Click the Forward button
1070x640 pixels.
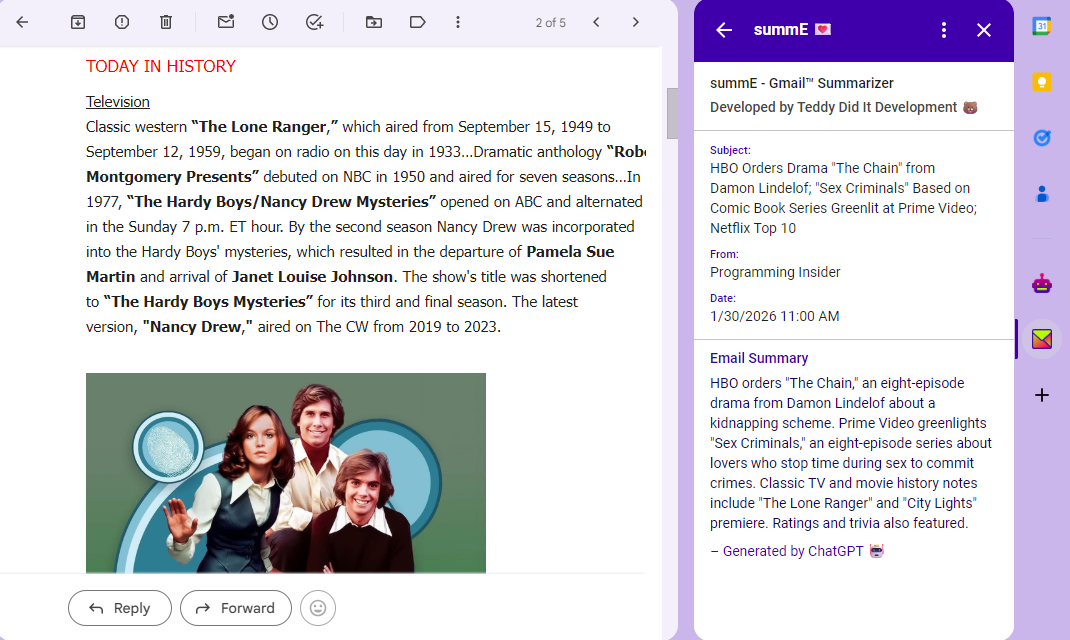click(x=235, y=608)
